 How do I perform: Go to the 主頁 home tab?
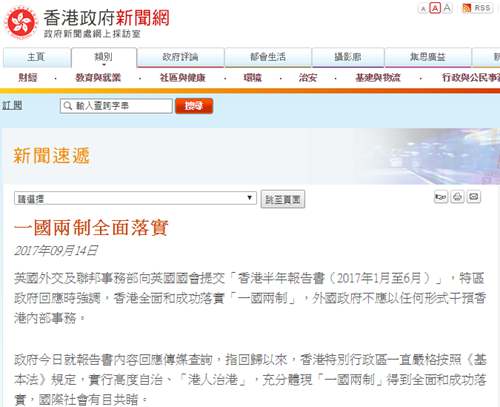click(x=36, y=57)
